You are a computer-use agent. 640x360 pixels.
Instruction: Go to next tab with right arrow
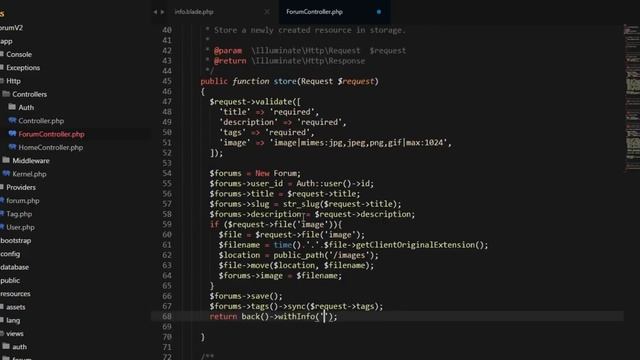162,12
